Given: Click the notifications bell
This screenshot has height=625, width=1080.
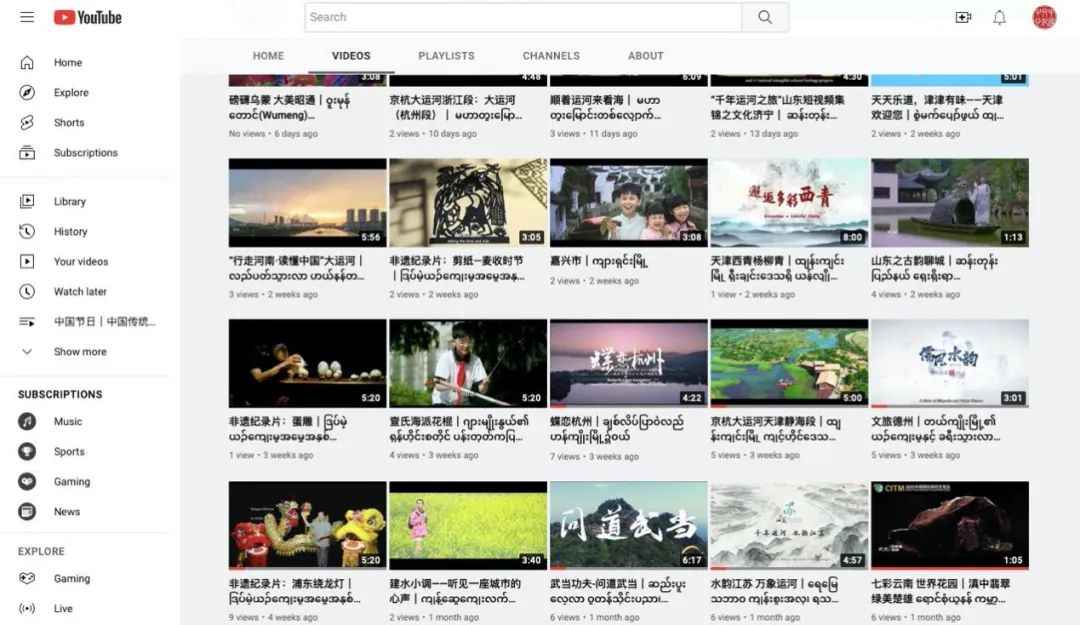Looking at the screenshot, I should click(999, 17).
